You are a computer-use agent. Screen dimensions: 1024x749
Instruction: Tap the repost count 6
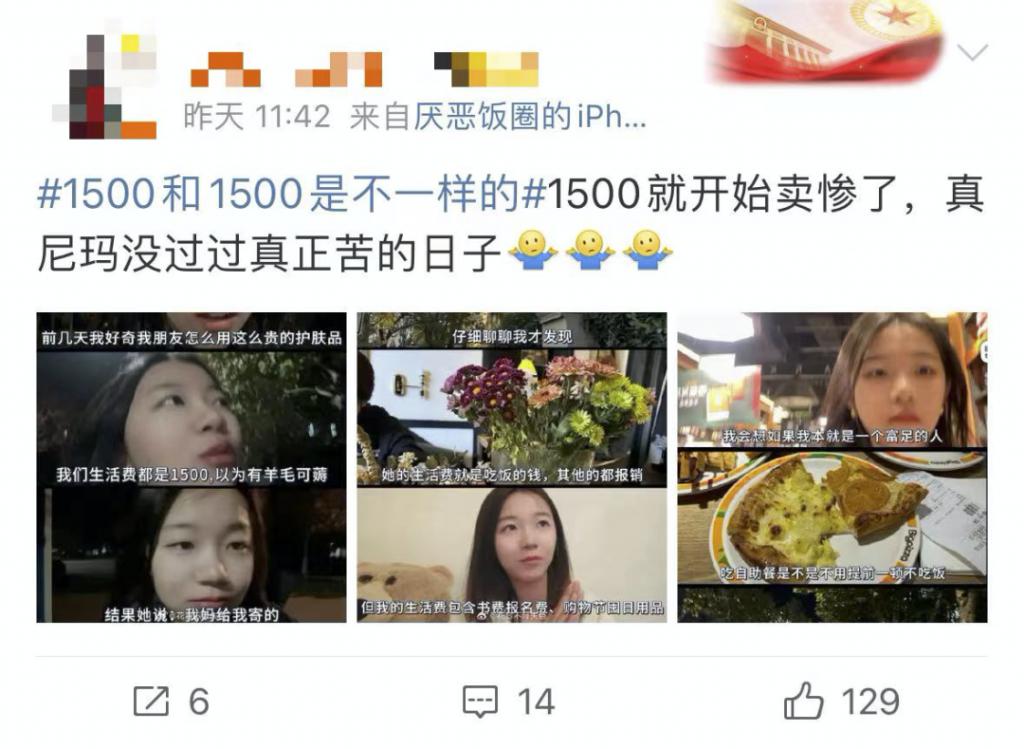point(199,702)
